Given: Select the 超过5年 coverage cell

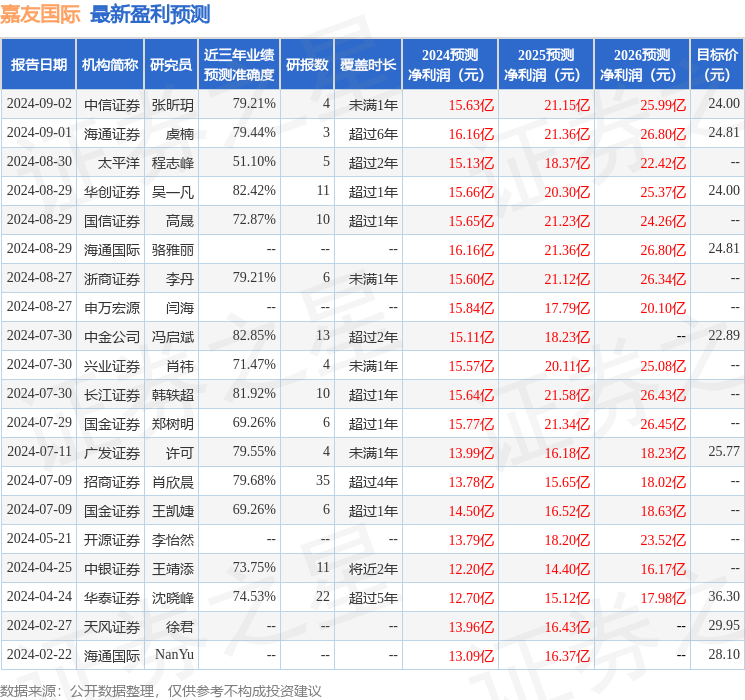Looking at the screenshot, I should [x=368, y=597].
